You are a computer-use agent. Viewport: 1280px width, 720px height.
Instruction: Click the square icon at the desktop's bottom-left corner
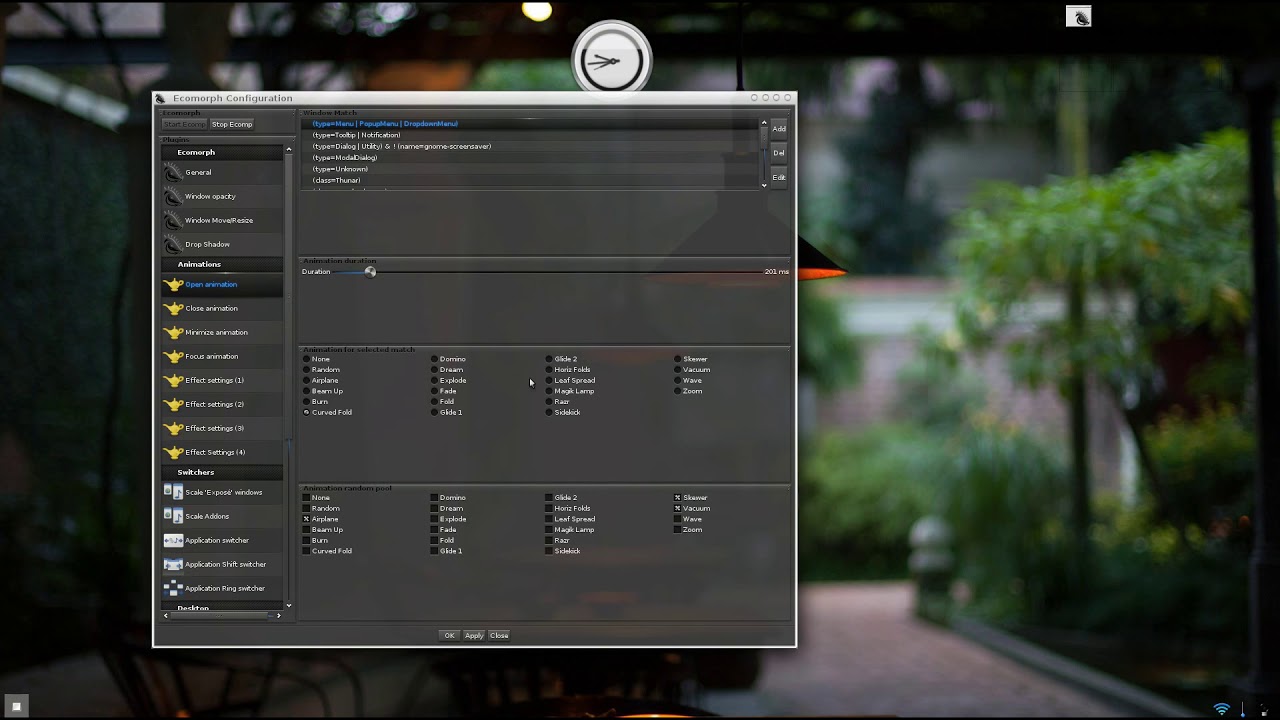pos(15,706)
